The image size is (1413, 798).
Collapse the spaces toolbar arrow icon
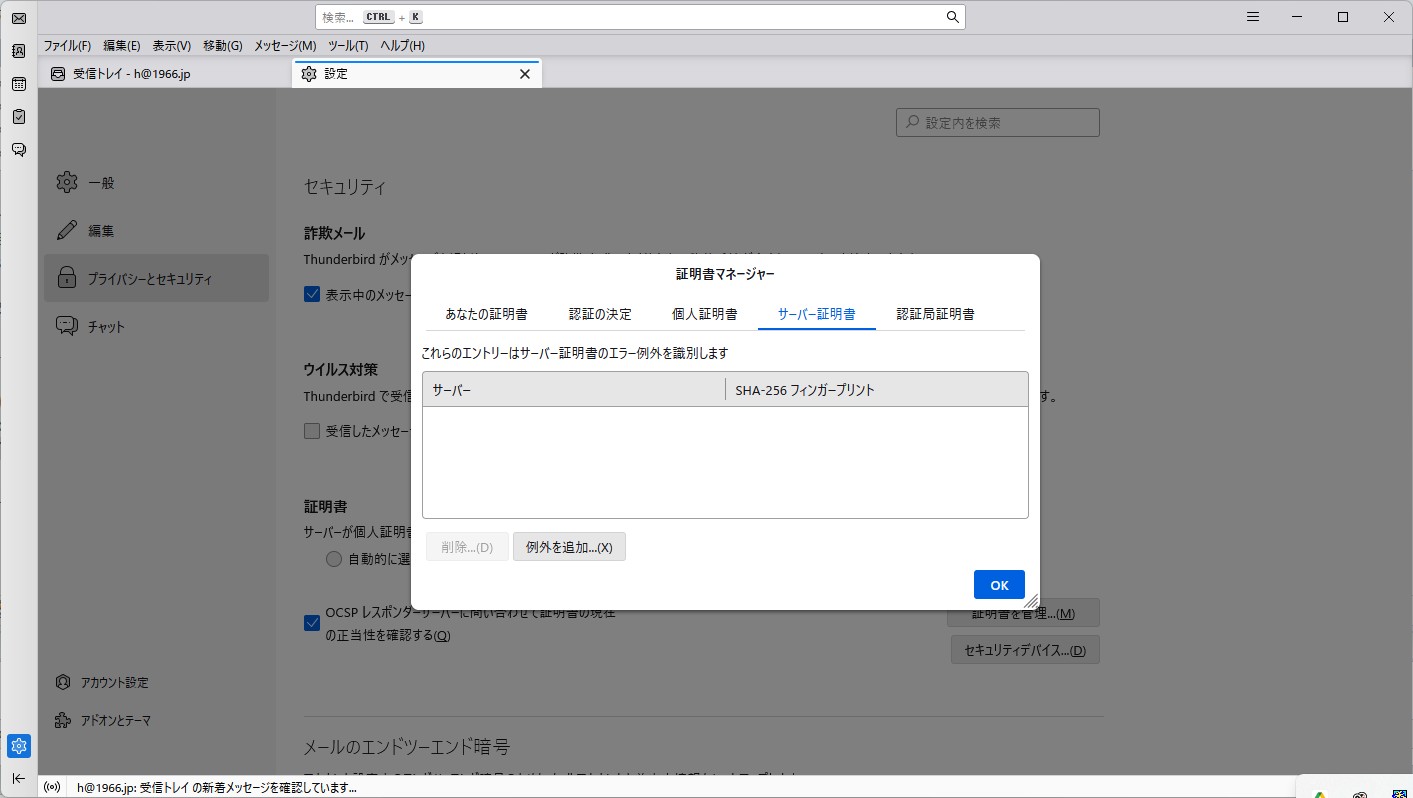pos(18,779)
